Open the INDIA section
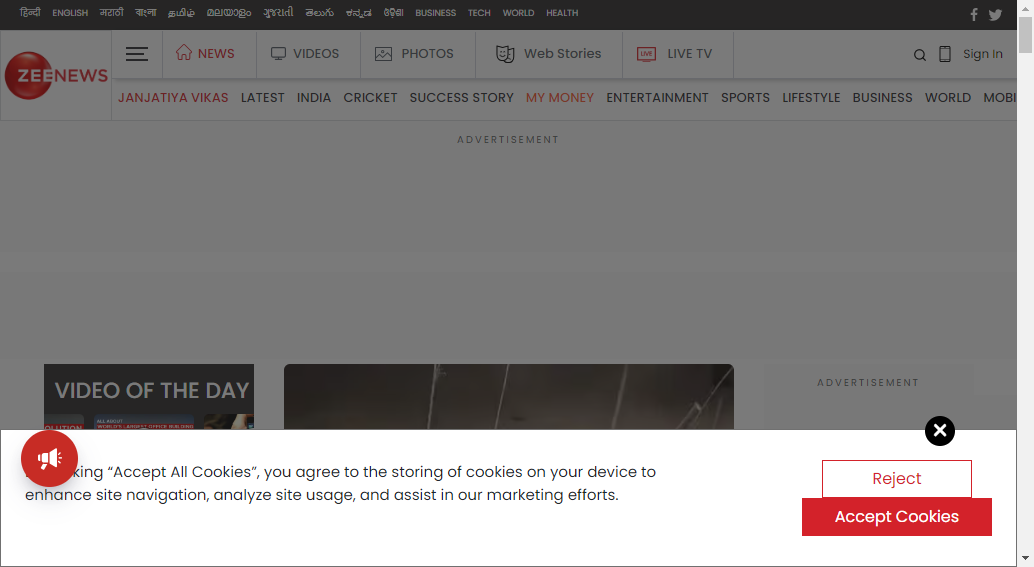The width and height of the screenshot is (1034, 567). [x=314, y=98]
